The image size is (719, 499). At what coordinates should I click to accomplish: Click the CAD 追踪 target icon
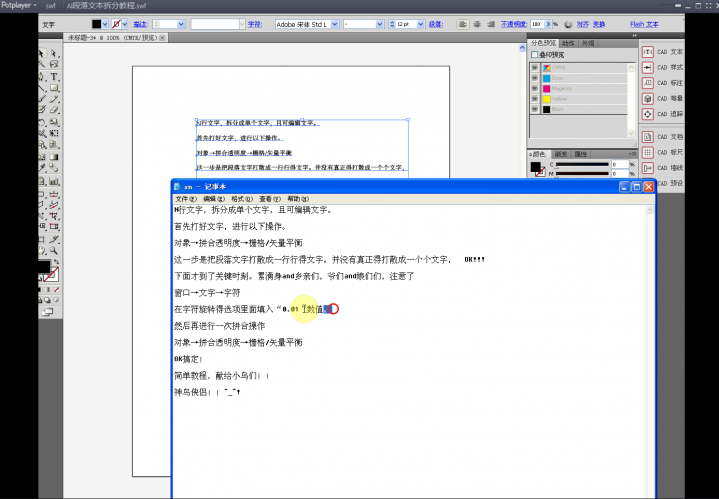(648, 115)
